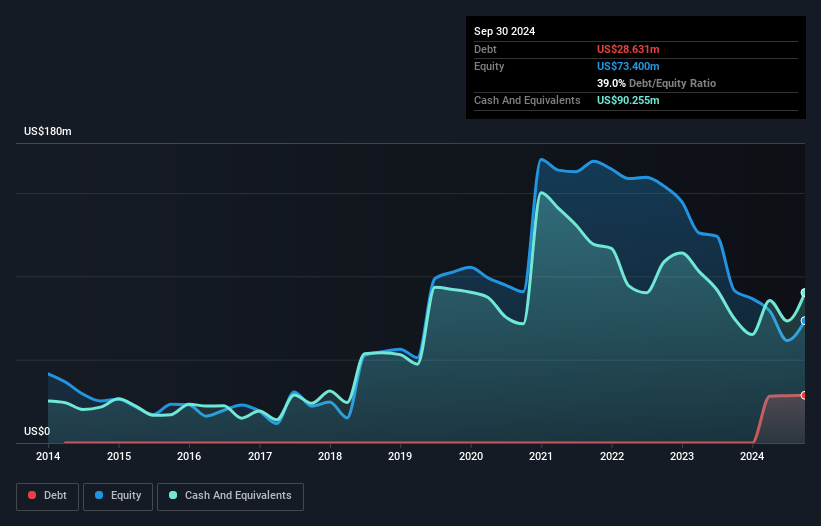Click the 2024 label on the time axis

point(752,457)
